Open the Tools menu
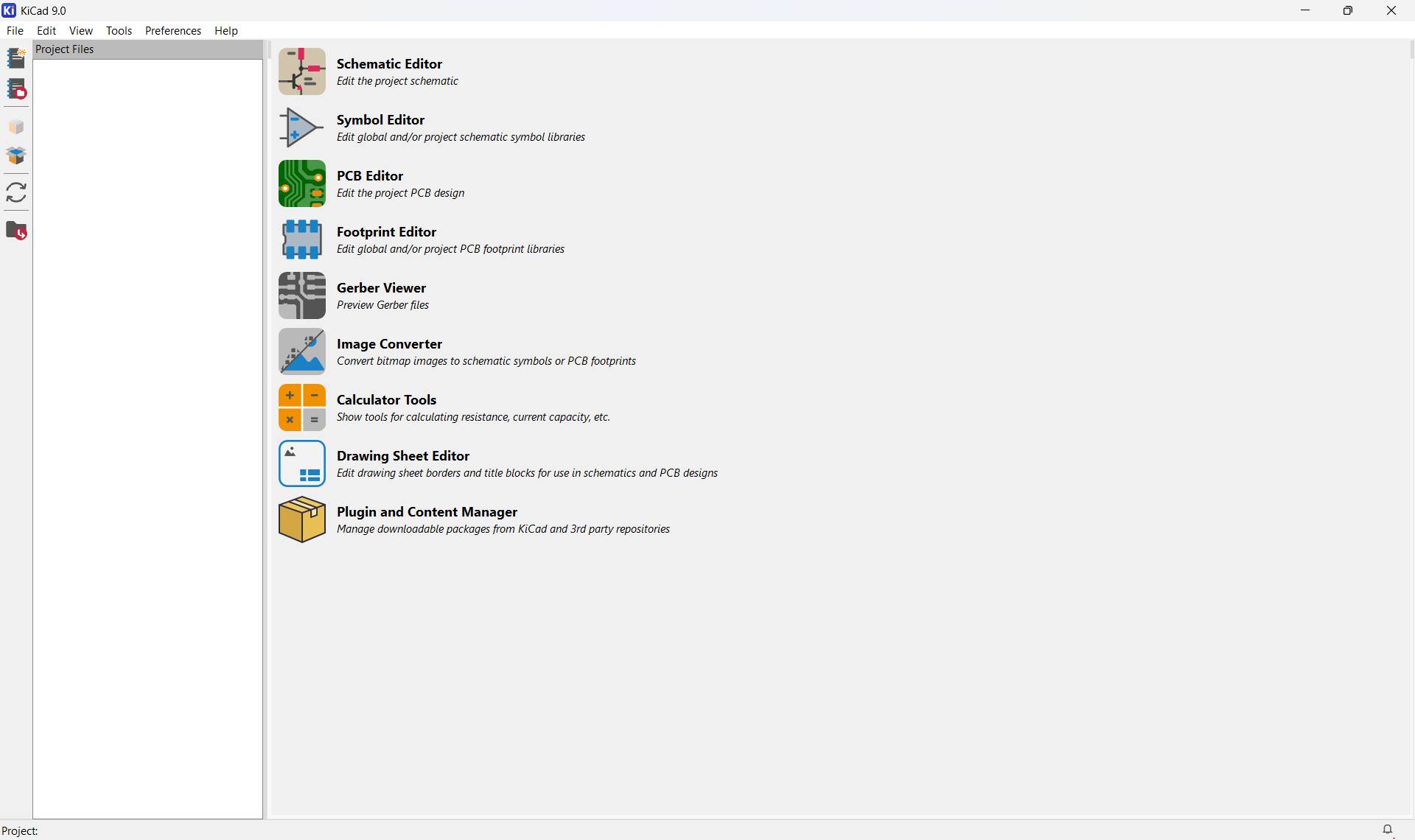The width and height of the screenshot is (1415, 840). [119, 31]
